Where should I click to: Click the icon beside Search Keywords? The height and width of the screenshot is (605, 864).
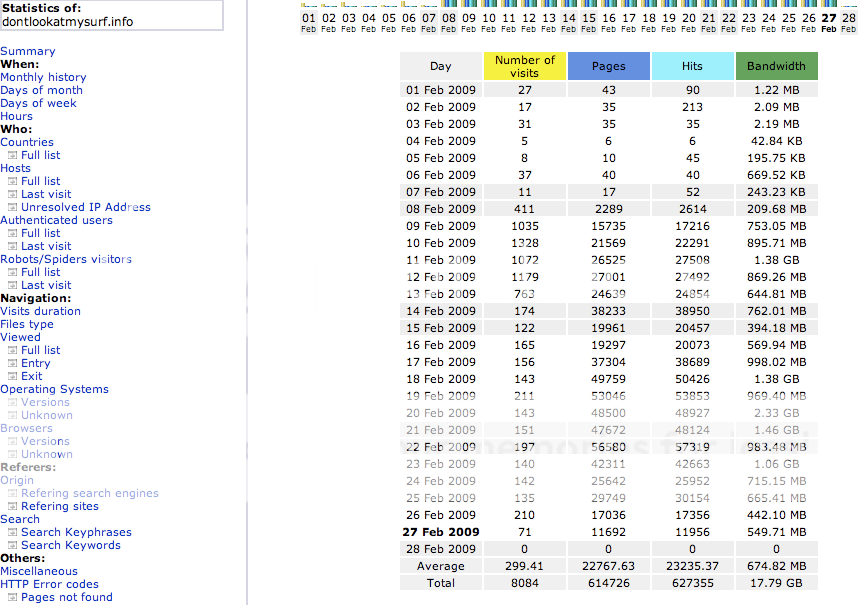[12, 546]
